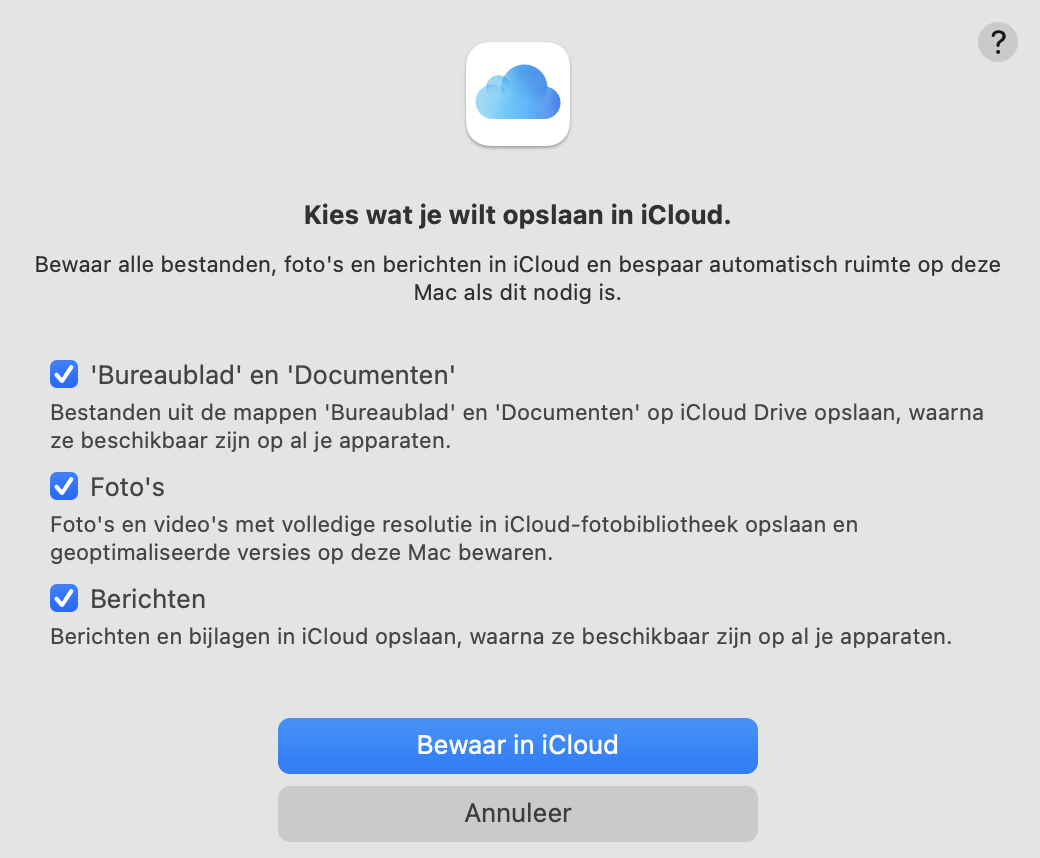Click the description 'Berichten en bijlagen in iCloud opslaan'
Screen dimensions: 1040x858
(x=501, y=637)
